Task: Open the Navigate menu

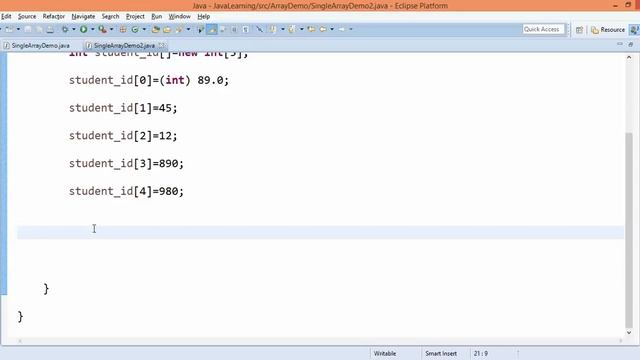Action: coord(83,16)
